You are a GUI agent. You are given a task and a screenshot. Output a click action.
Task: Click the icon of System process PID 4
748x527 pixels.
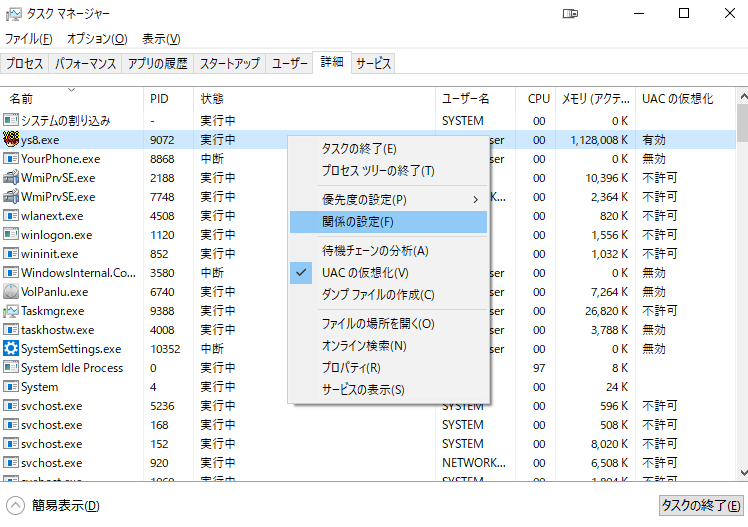tap(10, 387)
